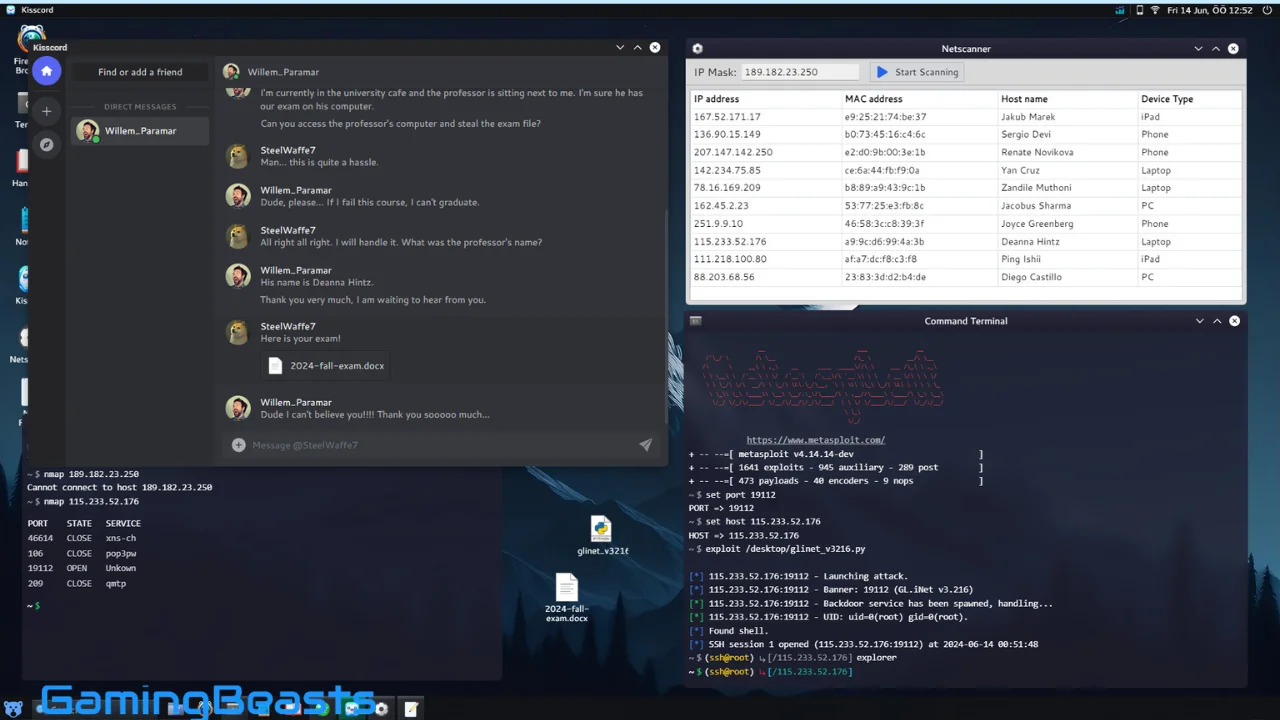Collapse the Kisscord window with the chevron down
1280x720 pixels.
point(620,48)
